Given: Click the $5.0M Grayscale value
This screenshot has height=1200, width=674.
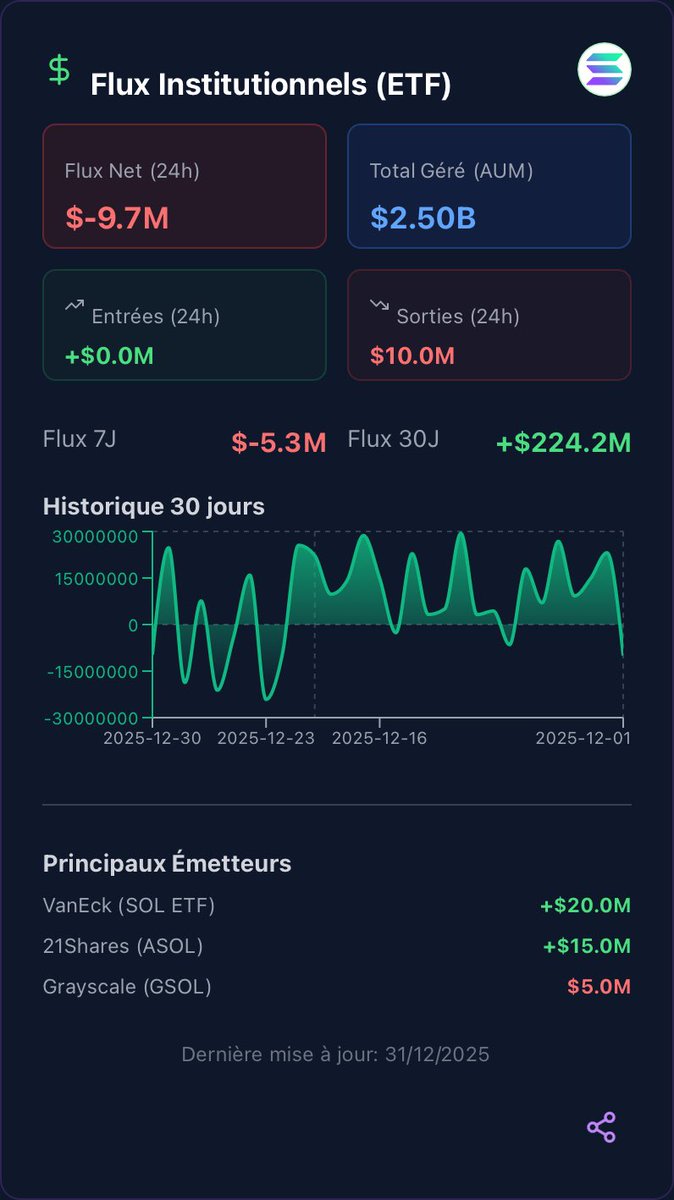Looking at the screenshot, I should (x=599, y=987).
